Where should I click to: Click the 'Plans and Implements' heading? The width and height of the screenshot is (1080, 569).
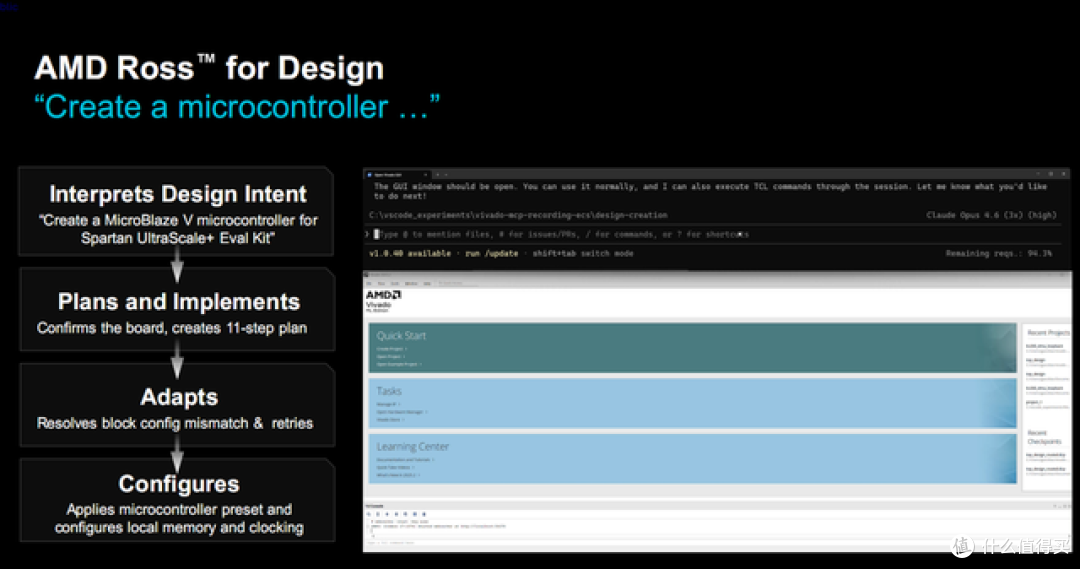point(179,302)
